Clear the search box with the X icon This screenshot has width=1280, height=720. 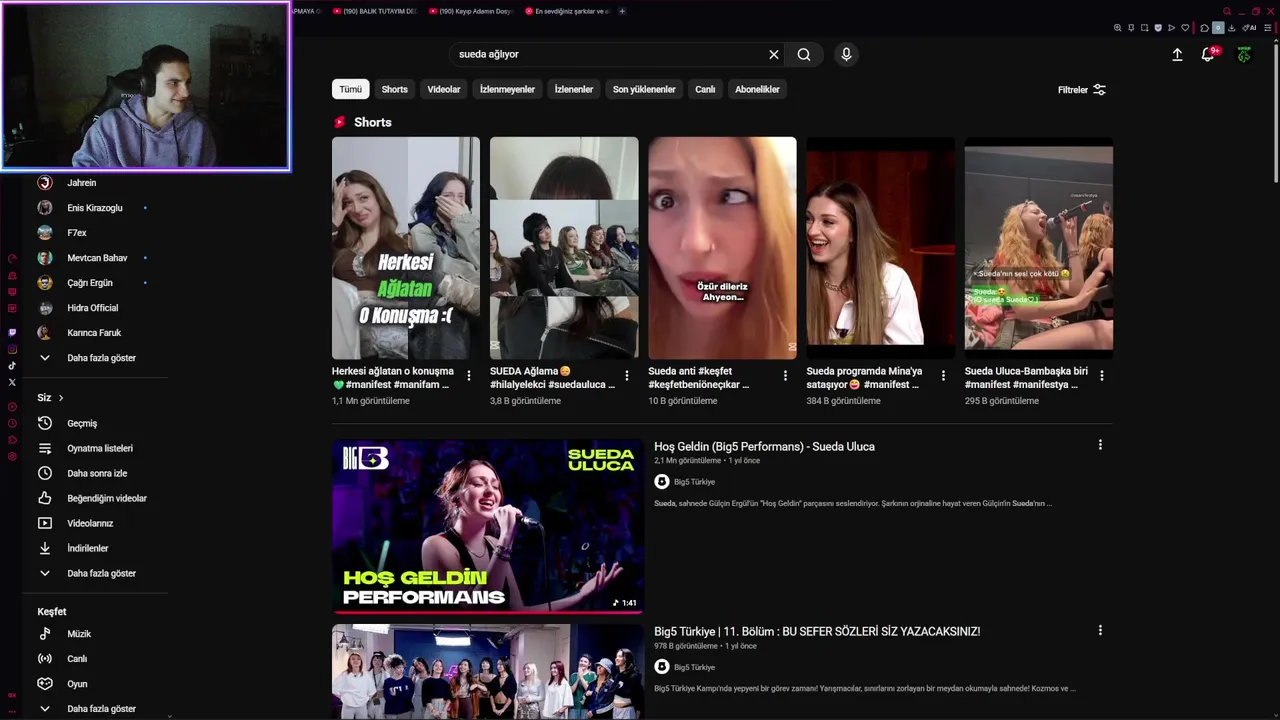(x=773, y=55)
